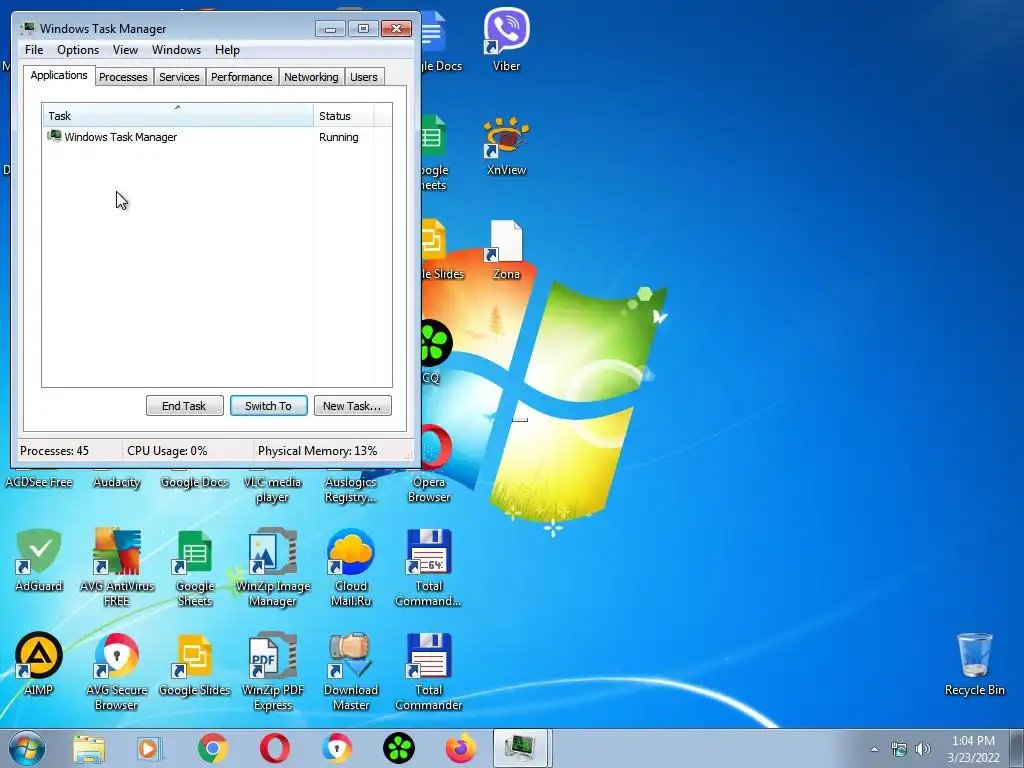Launch AVG Secure Browser from taskbar
Viewport: 1024px width, 768px height.
tap(336, 748)
